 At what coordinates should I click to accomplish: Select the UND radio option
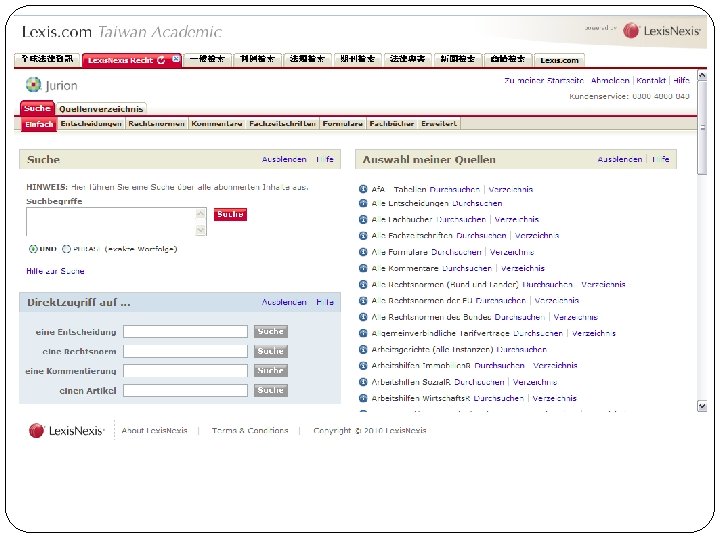[33, 249]
